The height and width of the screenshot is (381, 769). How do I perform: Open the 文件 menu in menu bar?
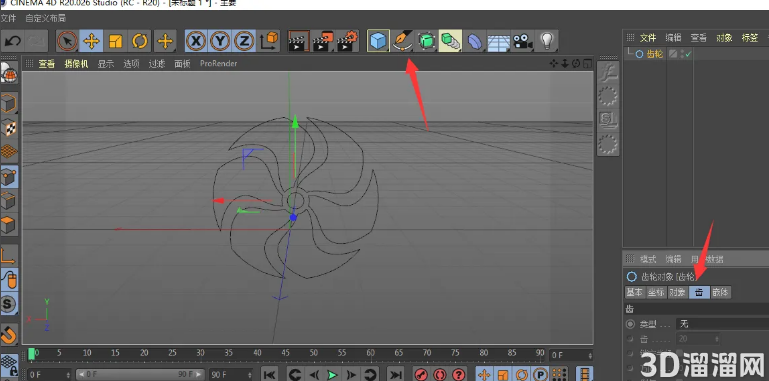pos(8,18)
